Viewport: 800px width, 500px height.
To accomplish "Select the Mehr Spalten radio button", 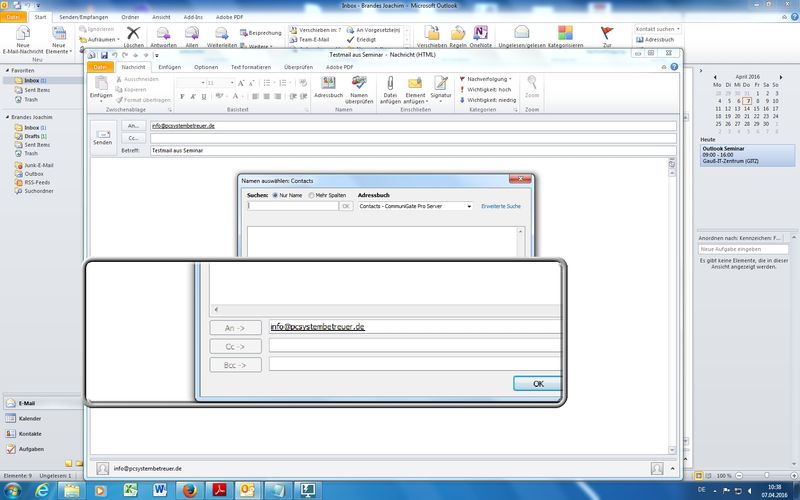I will 311,194.
